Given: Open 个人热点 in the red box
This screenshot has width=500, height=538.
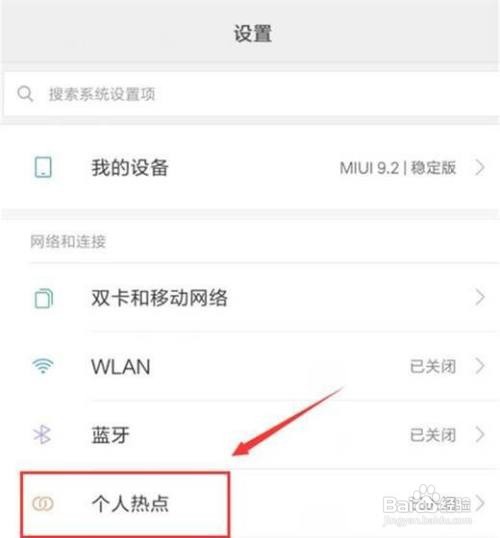Looking at the screenshot, I should coord(125,504).
